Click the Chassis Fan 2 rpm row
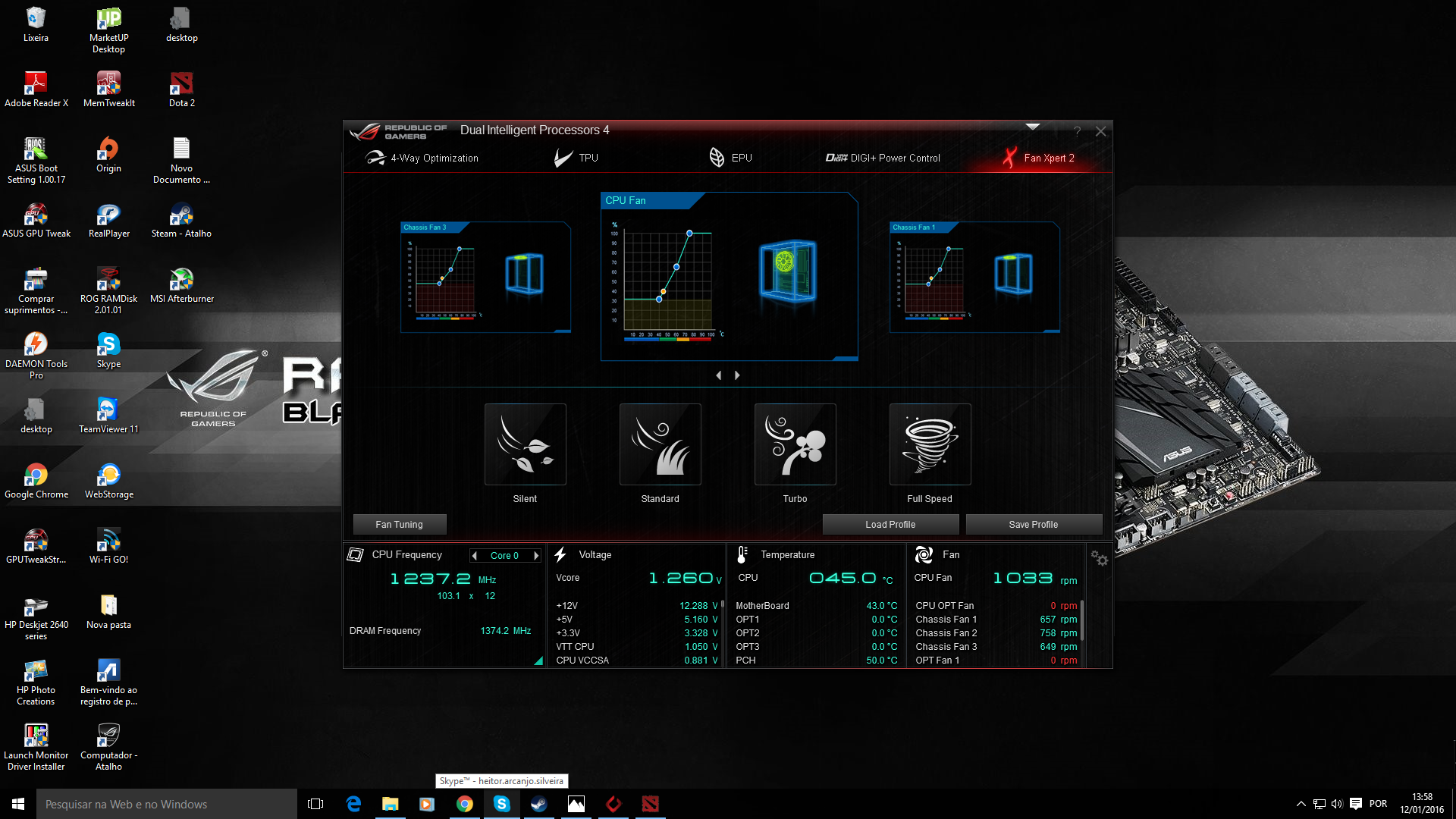The image size is (1456, 819). [x=996, y=633]
